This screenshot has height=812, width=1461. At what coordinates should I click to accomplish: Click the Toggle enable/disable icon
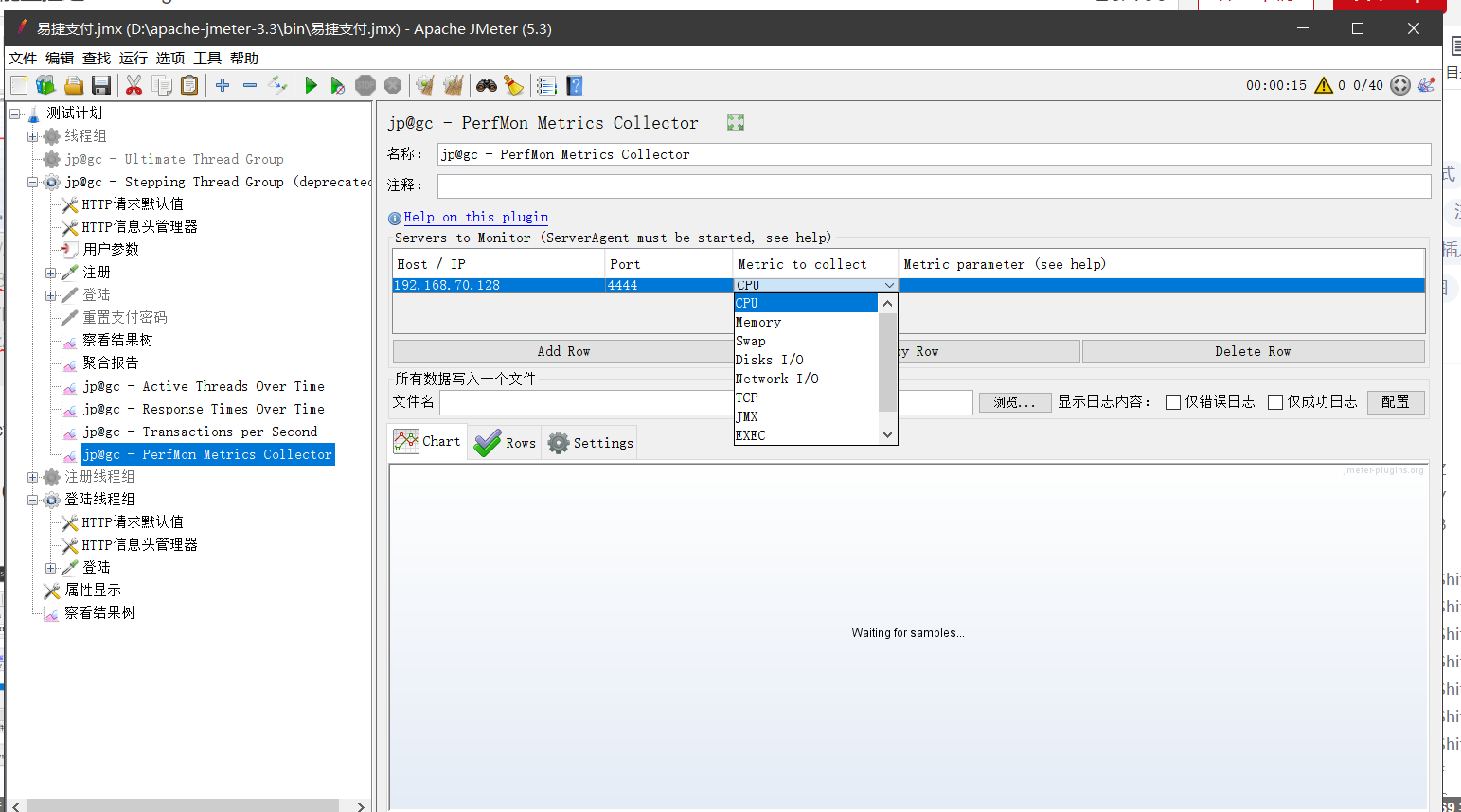(x=277, y=85)
